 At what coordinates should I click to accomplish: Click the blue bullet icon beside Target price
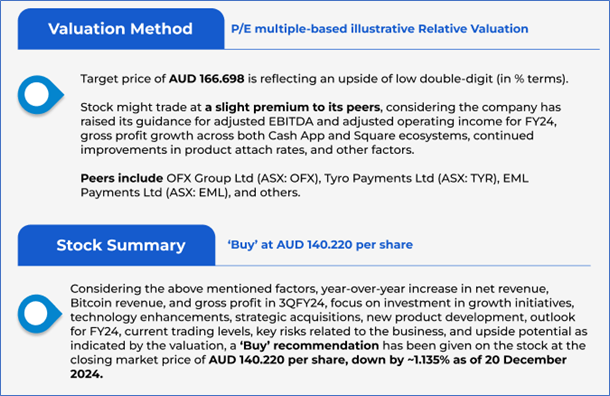(40, 95)
